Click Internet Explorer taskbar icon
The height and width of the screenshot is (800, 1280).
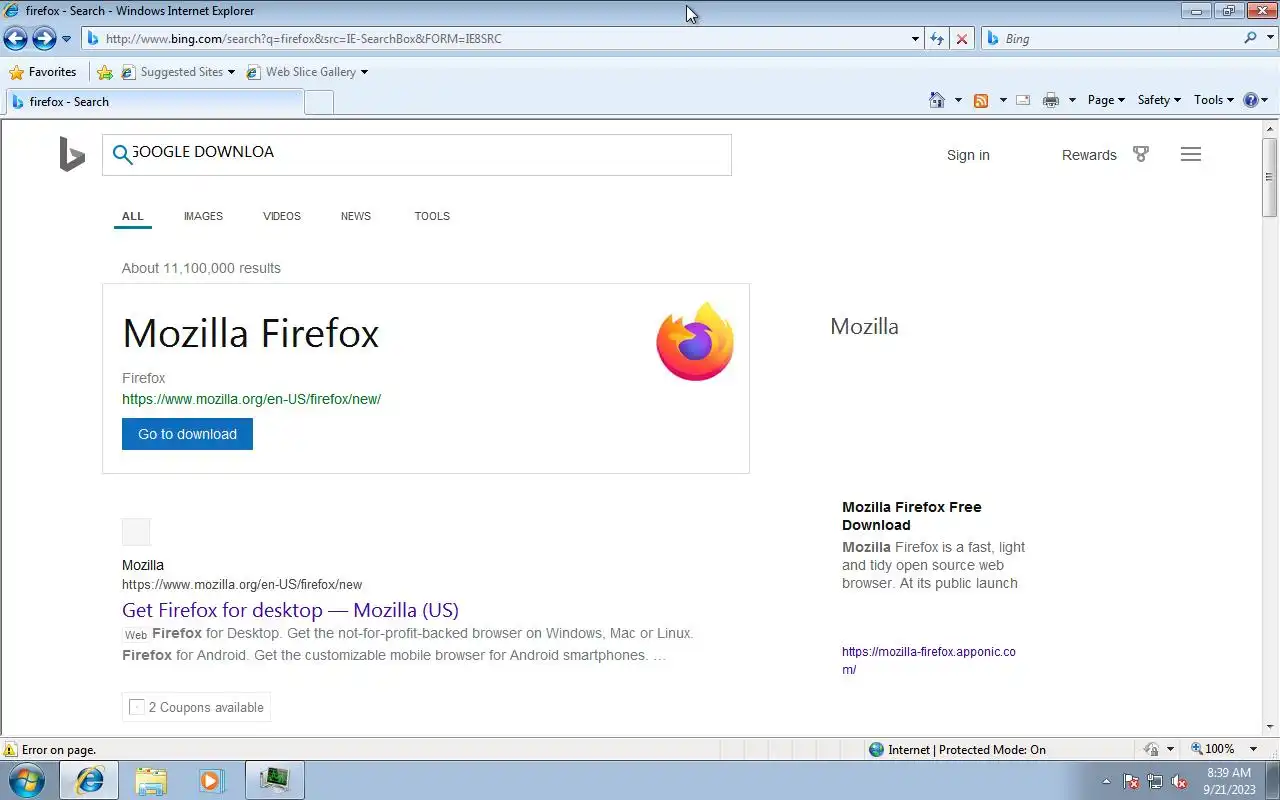89,780
